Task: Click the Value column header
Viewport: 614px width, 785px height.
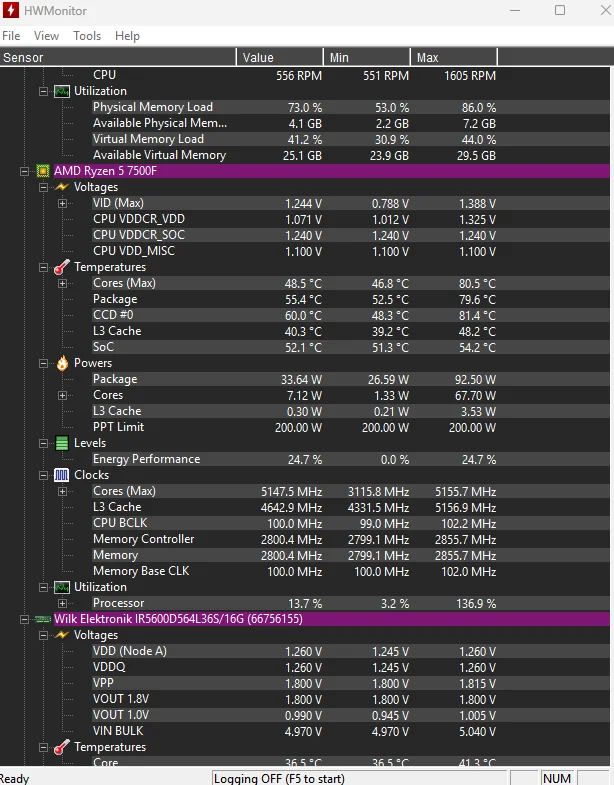Action: [279, 58]
